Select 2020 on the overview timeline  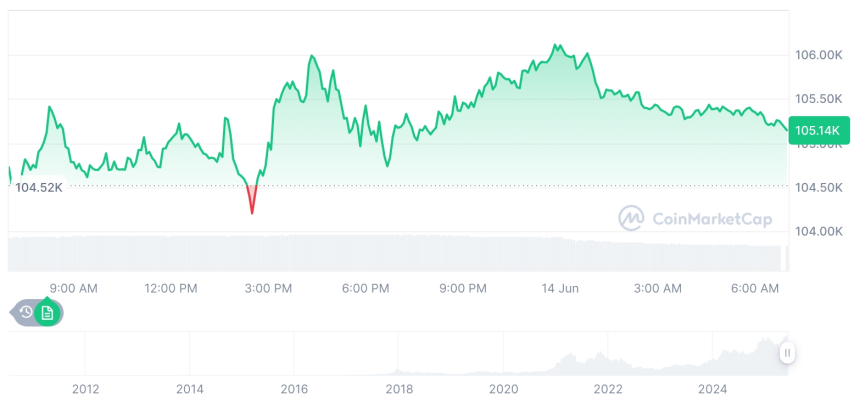click(503, 388)
